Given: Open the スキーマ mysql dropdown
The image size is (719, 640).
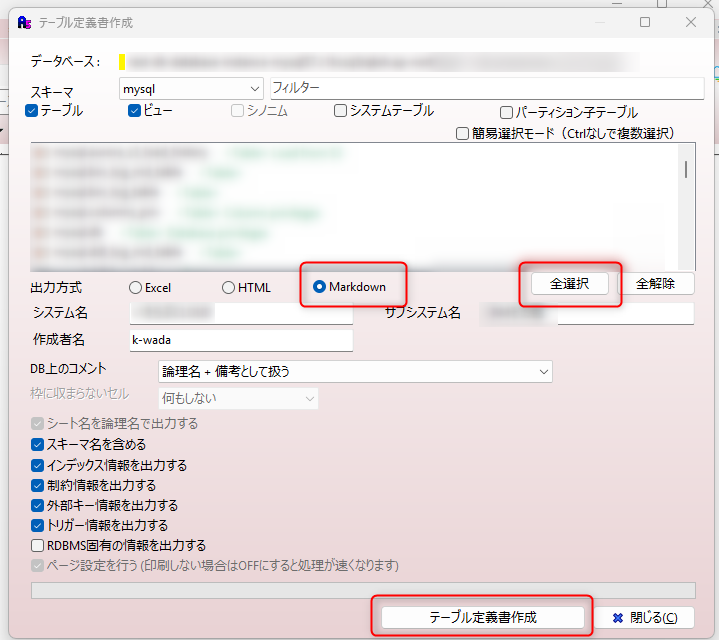Looking at the screenshot, I should point(191,88).
